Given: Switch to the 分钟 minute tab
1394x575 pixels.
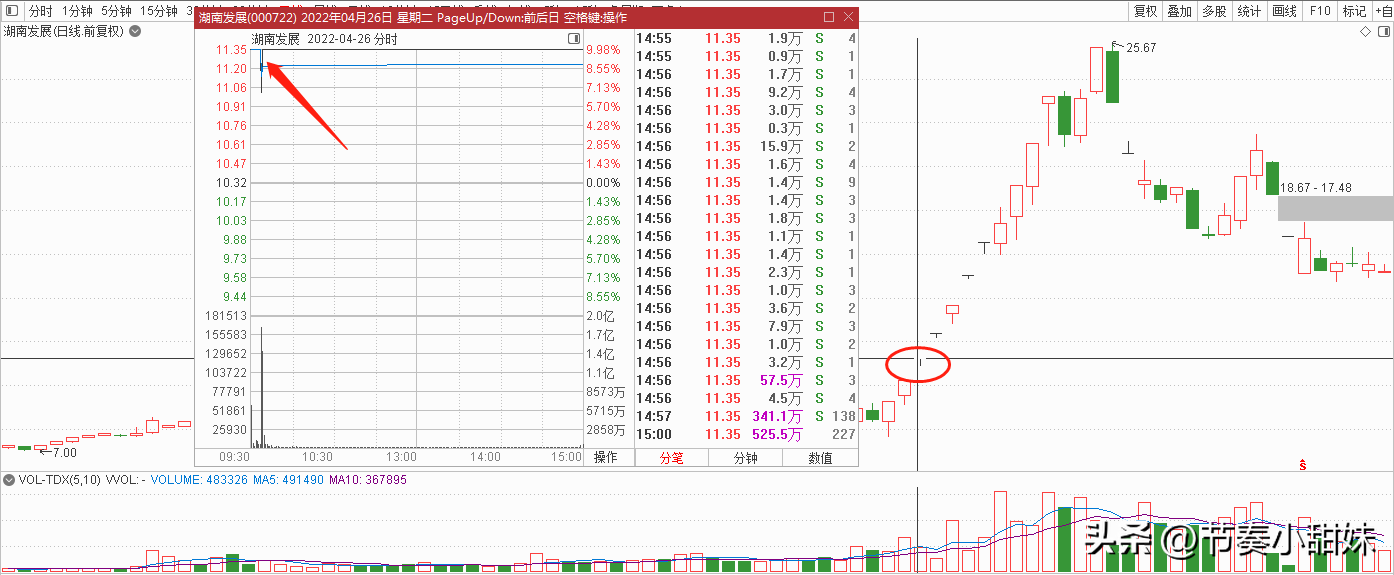Looking at the screenshot, I should tap(745, 458).
